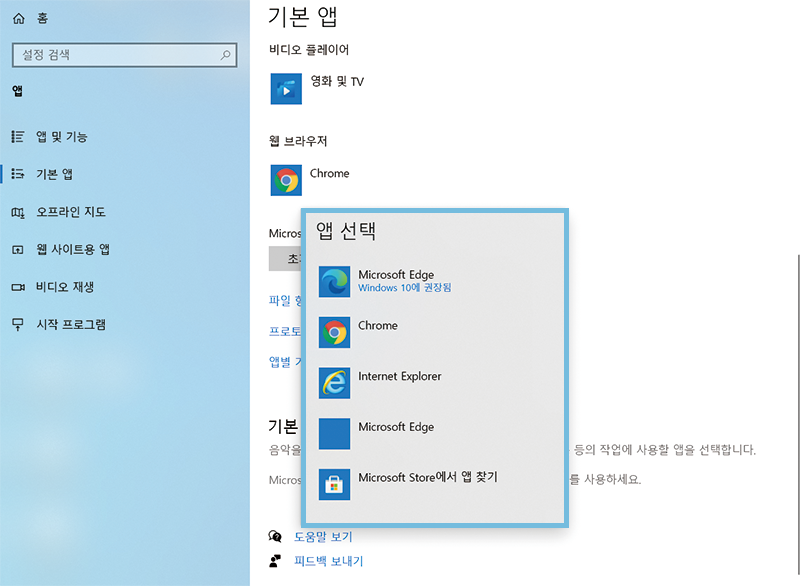Click the Chrome label under 웹 브라우저

330,173
